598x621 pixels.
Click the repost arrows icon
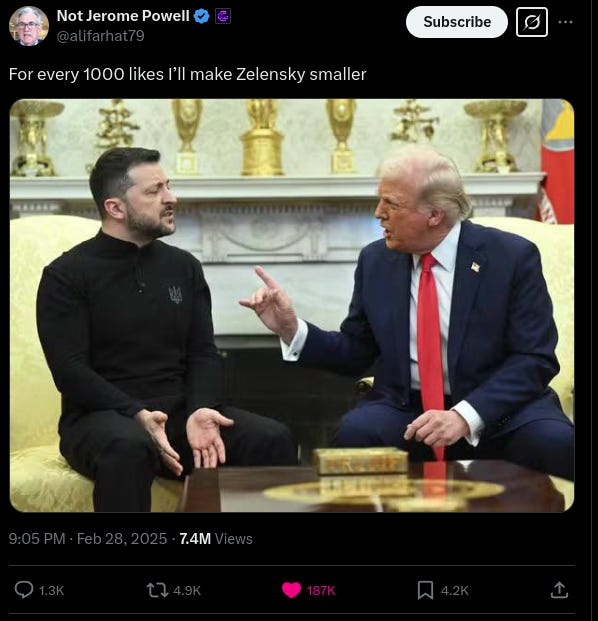pyautogui.click(x=157, y=590)
